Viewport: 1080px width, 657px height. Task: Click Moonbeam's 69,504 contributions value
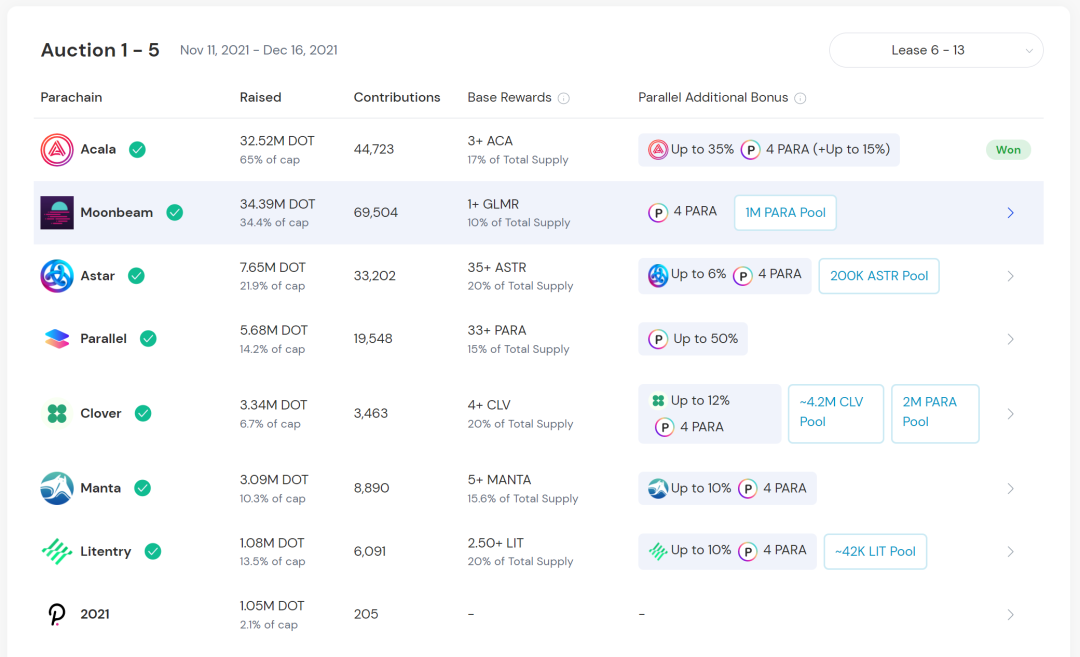point(375,213)
